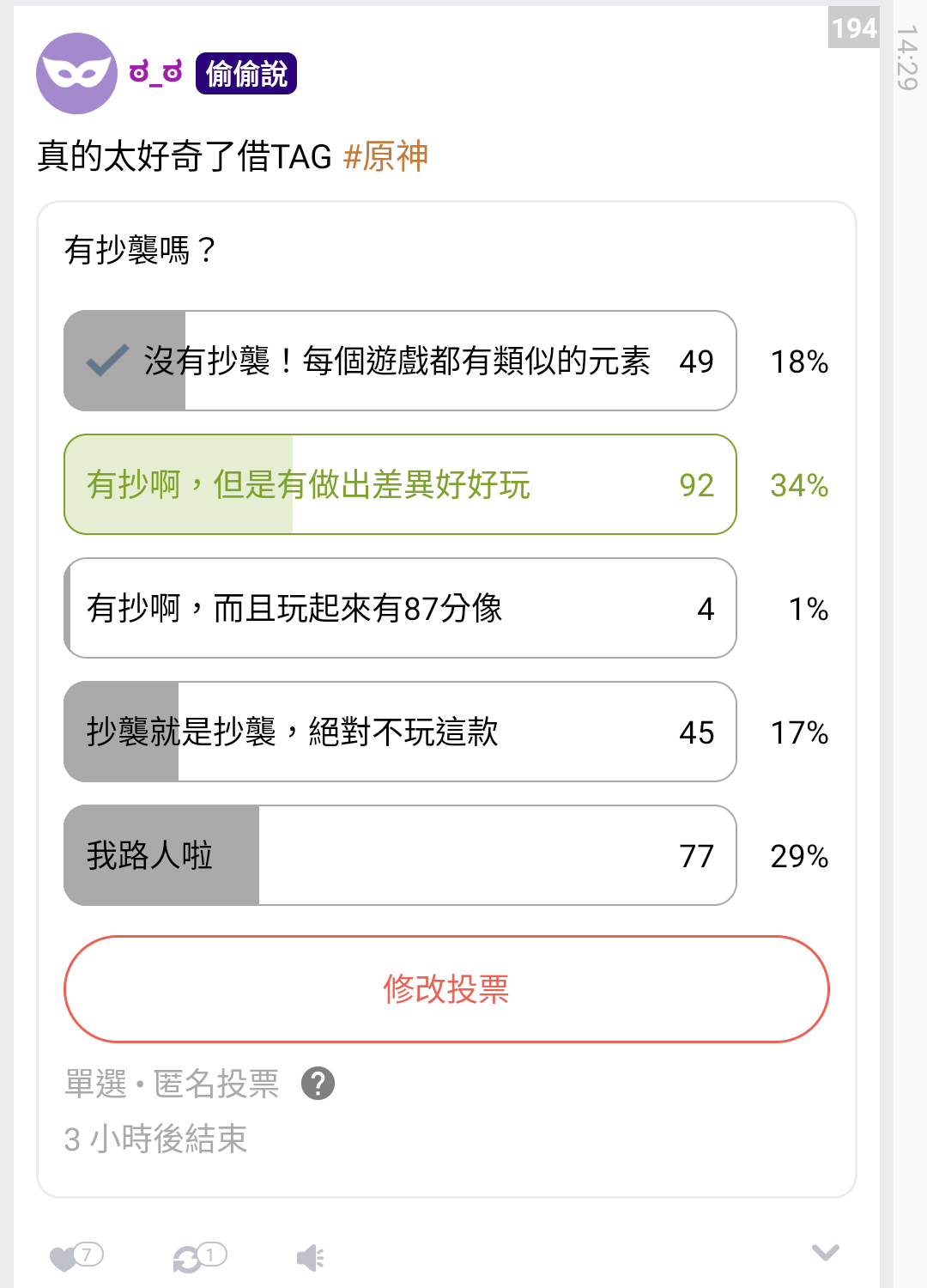
Task: Open the #原神 hashtag link
Action: point(385,156)
